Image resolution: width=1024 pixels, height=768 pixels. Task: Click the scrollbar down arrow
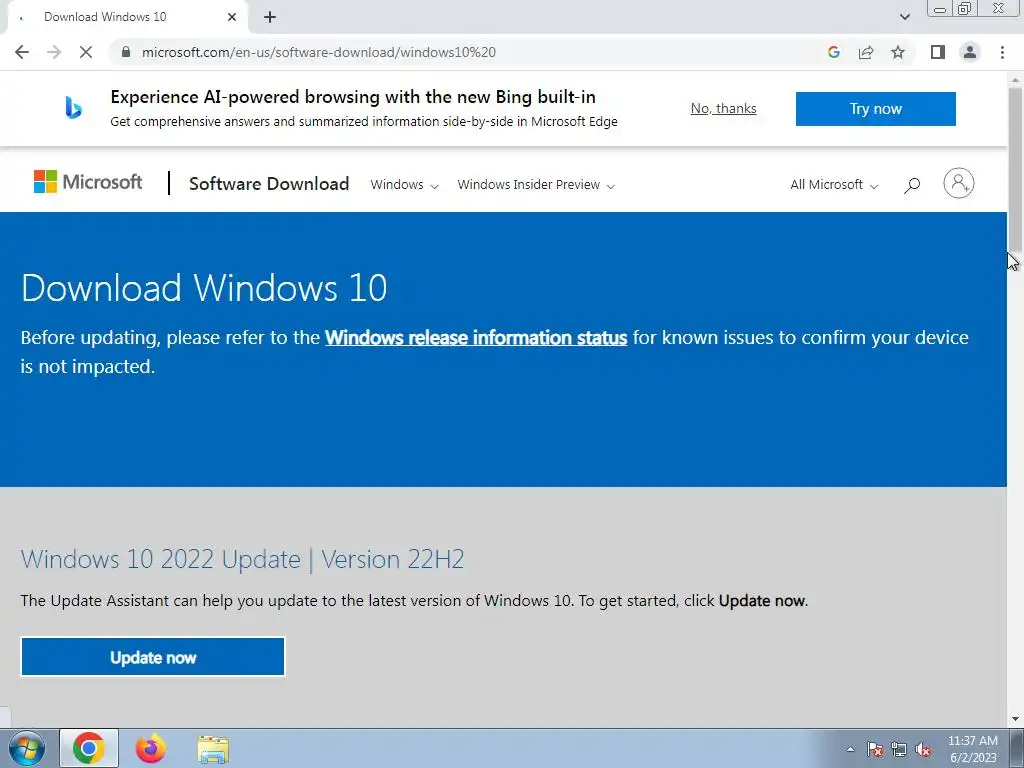click(1015, 719)
